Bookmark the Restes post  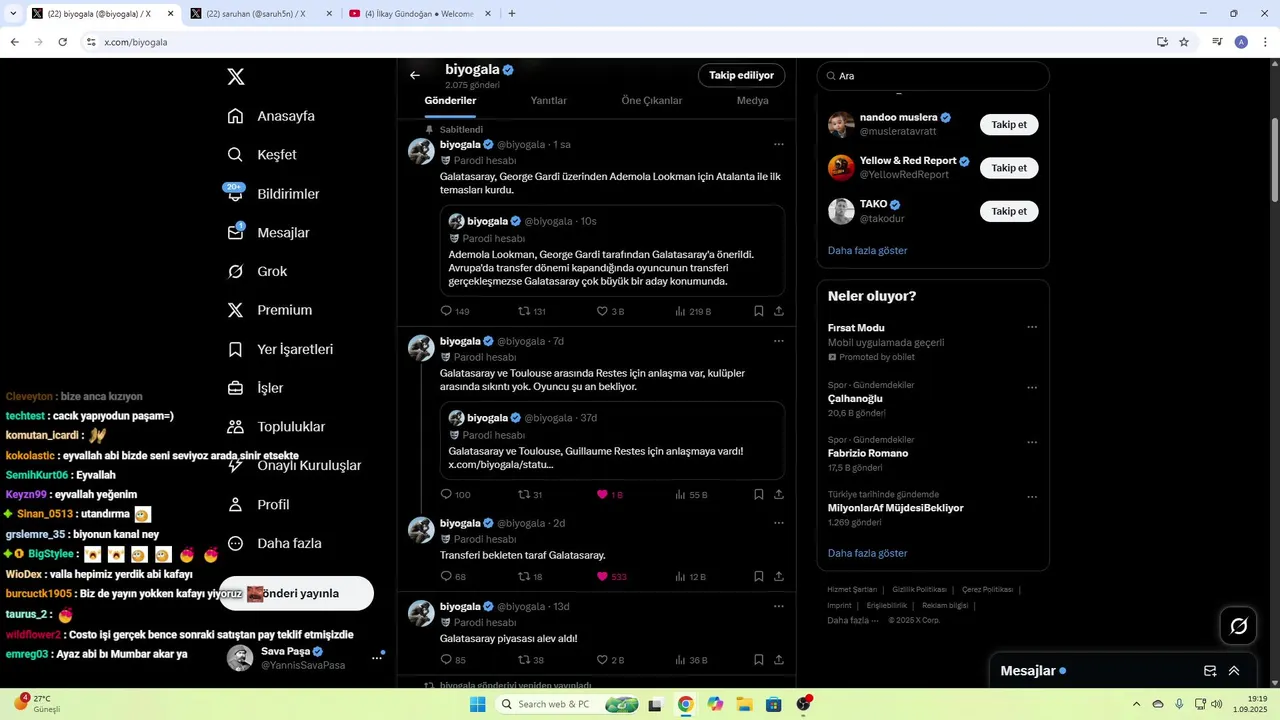(x=759, y=494)
